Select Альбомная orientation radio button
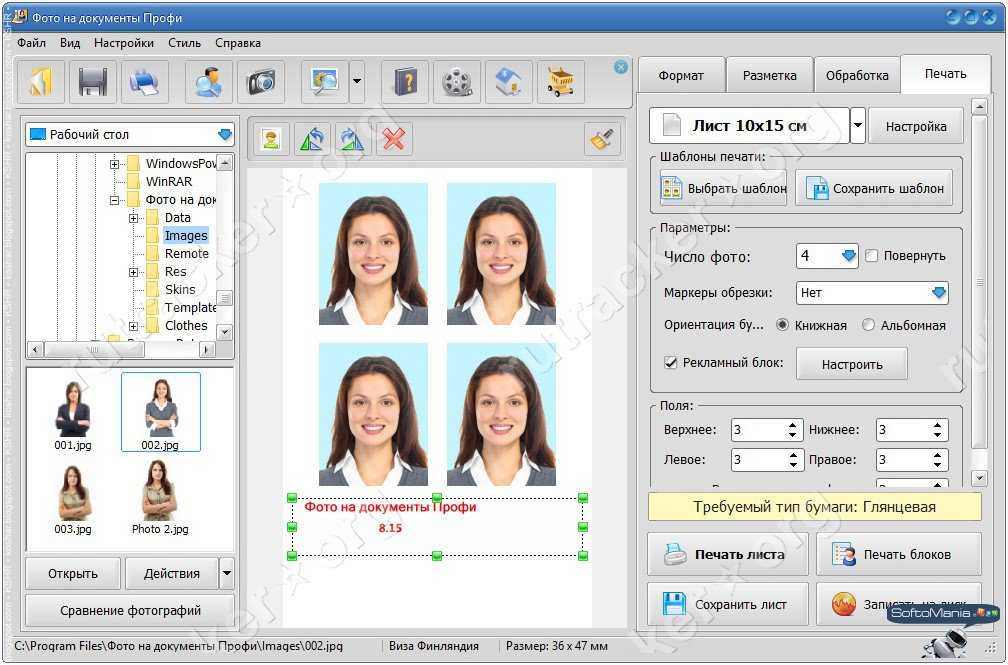The image size is (1008, 665). pyautogui.click(x=868, y=325)
